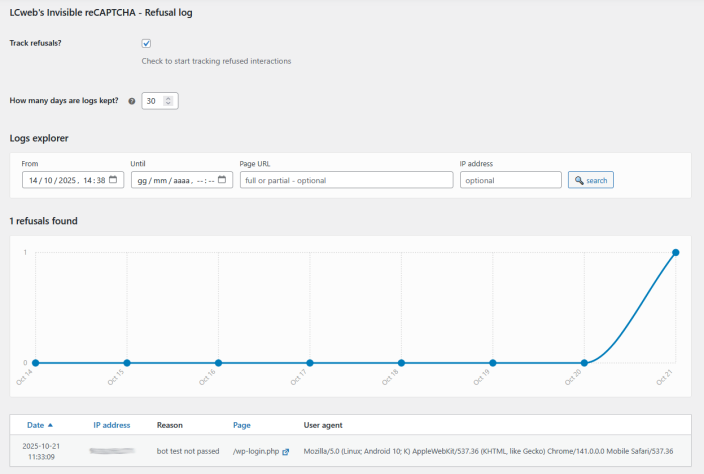Image resolution: width=704 pixels, height=474 pixels.
Task: Click the help icon beside log retention days
Action: pos(132,101)
